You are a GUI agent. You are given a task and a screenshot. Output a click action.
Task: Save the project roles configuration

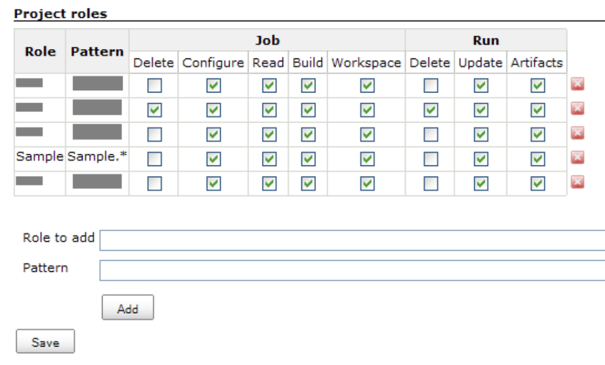(x=45, y=341)
